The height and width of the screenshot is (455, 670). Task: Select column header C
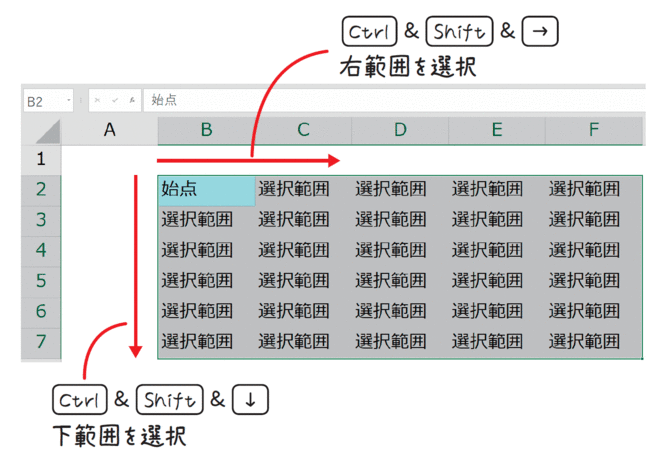303,130
